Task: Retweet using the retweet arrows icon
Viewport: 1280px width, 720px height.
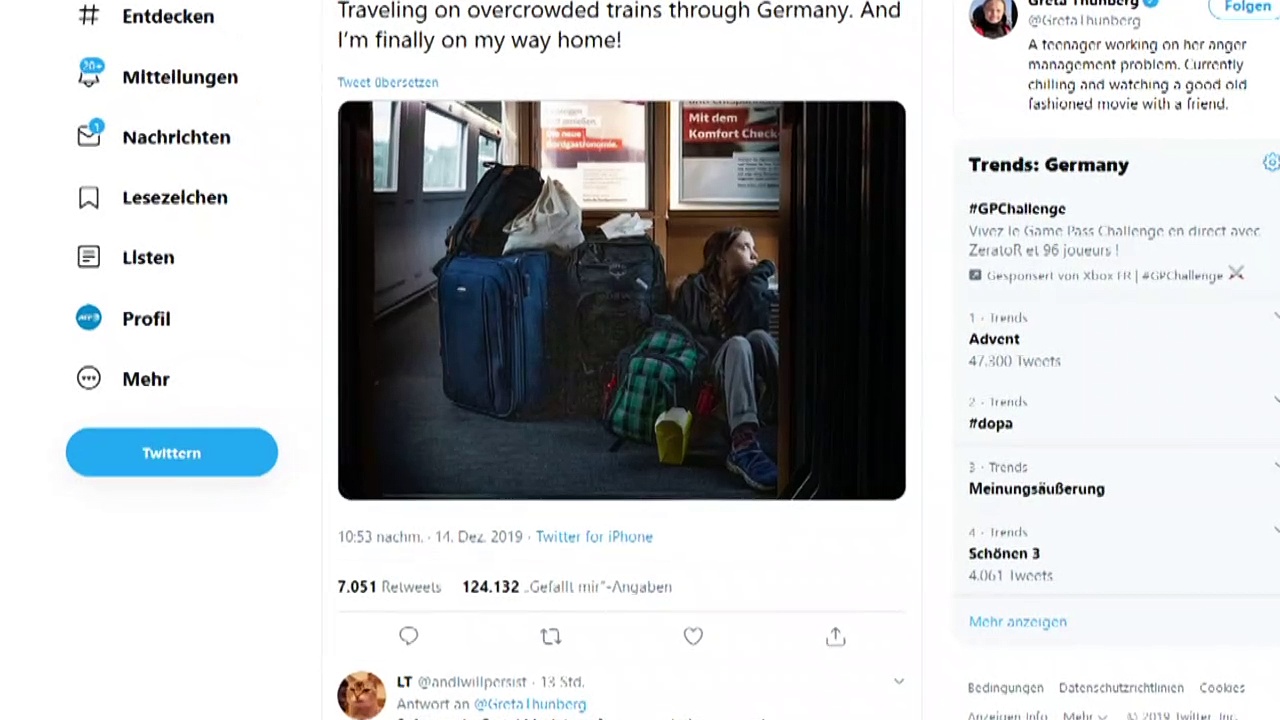Action: [550, 636]
